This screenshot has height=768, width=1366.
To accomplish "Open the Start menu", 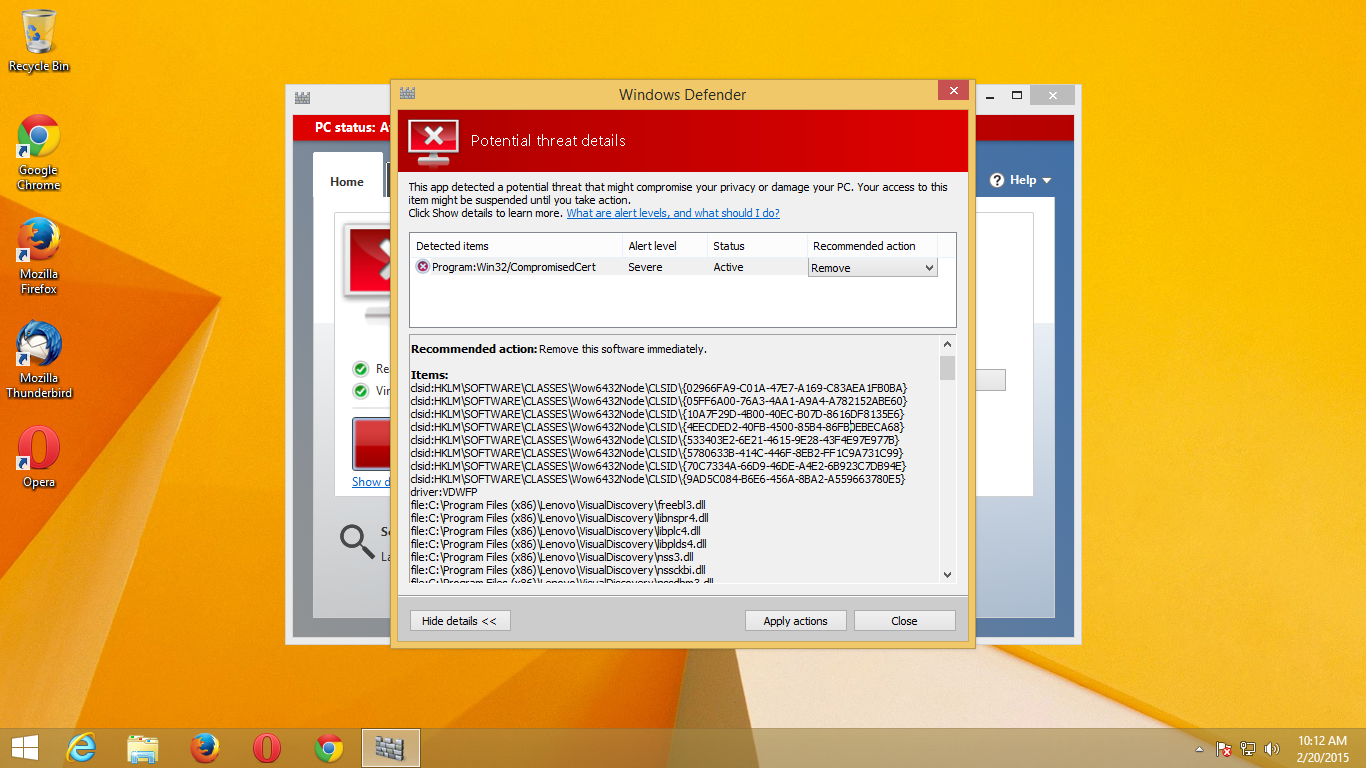I will point(23,747).
